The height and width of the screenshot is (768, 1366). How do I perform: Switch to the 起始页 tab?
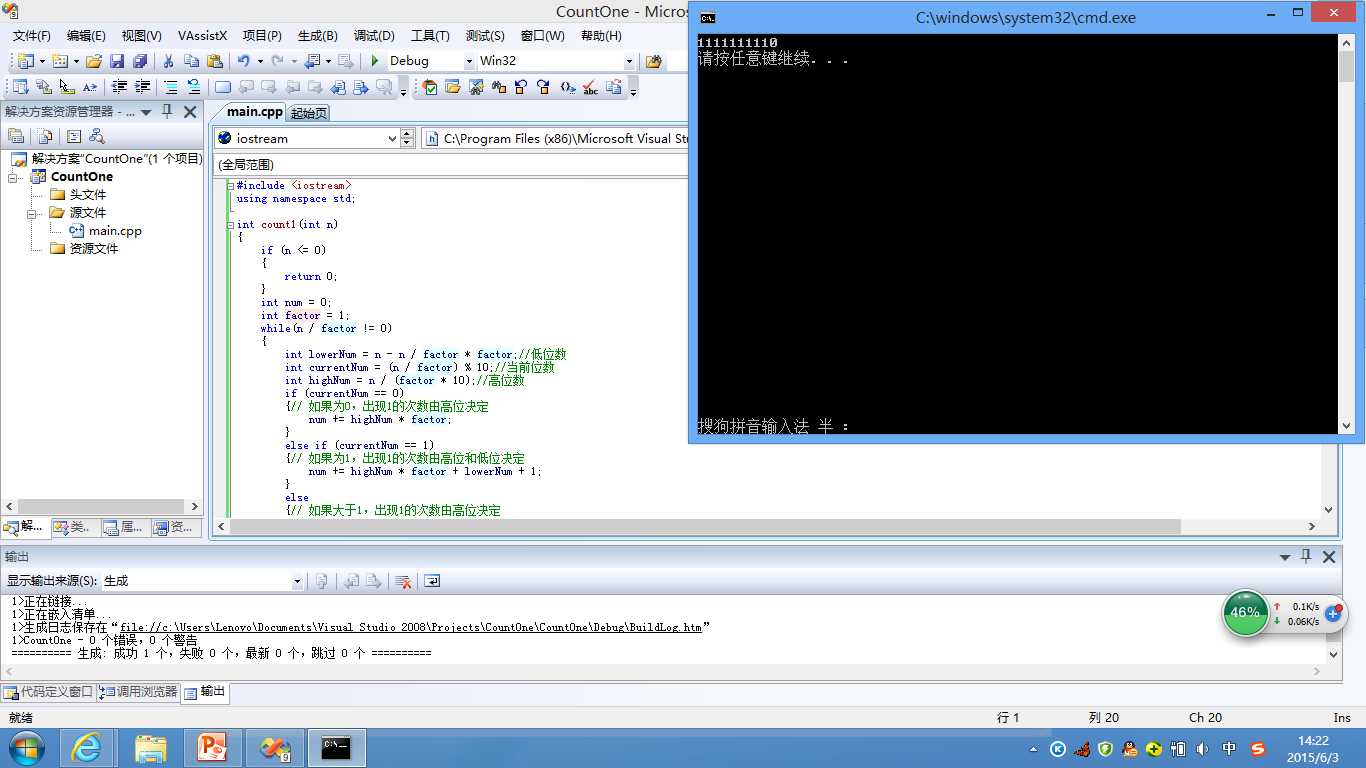coord(309,113)
